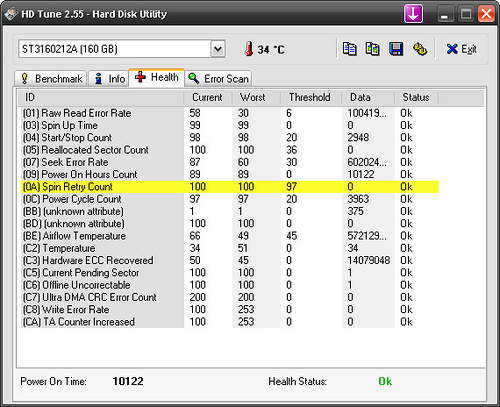Click the floppy disk save icon
The height and width of the screenshot is (407, 500).
396,49
